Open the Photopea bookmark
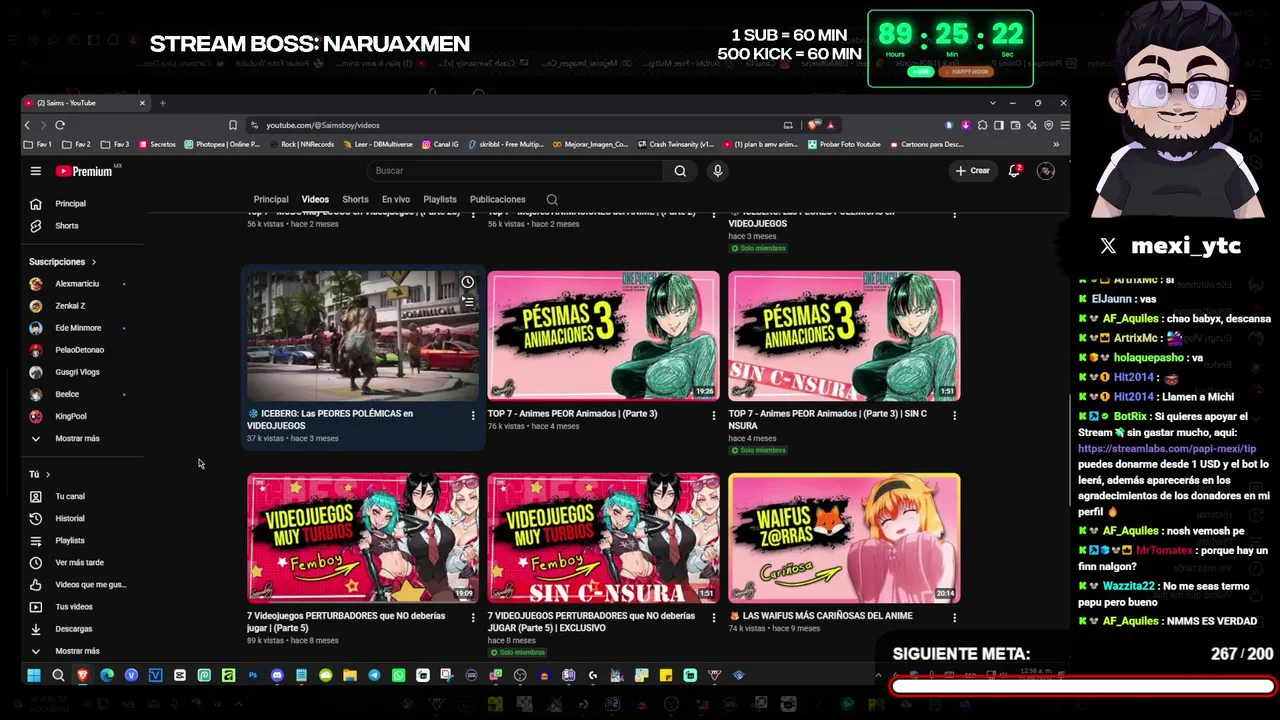 tap(221, 144)
